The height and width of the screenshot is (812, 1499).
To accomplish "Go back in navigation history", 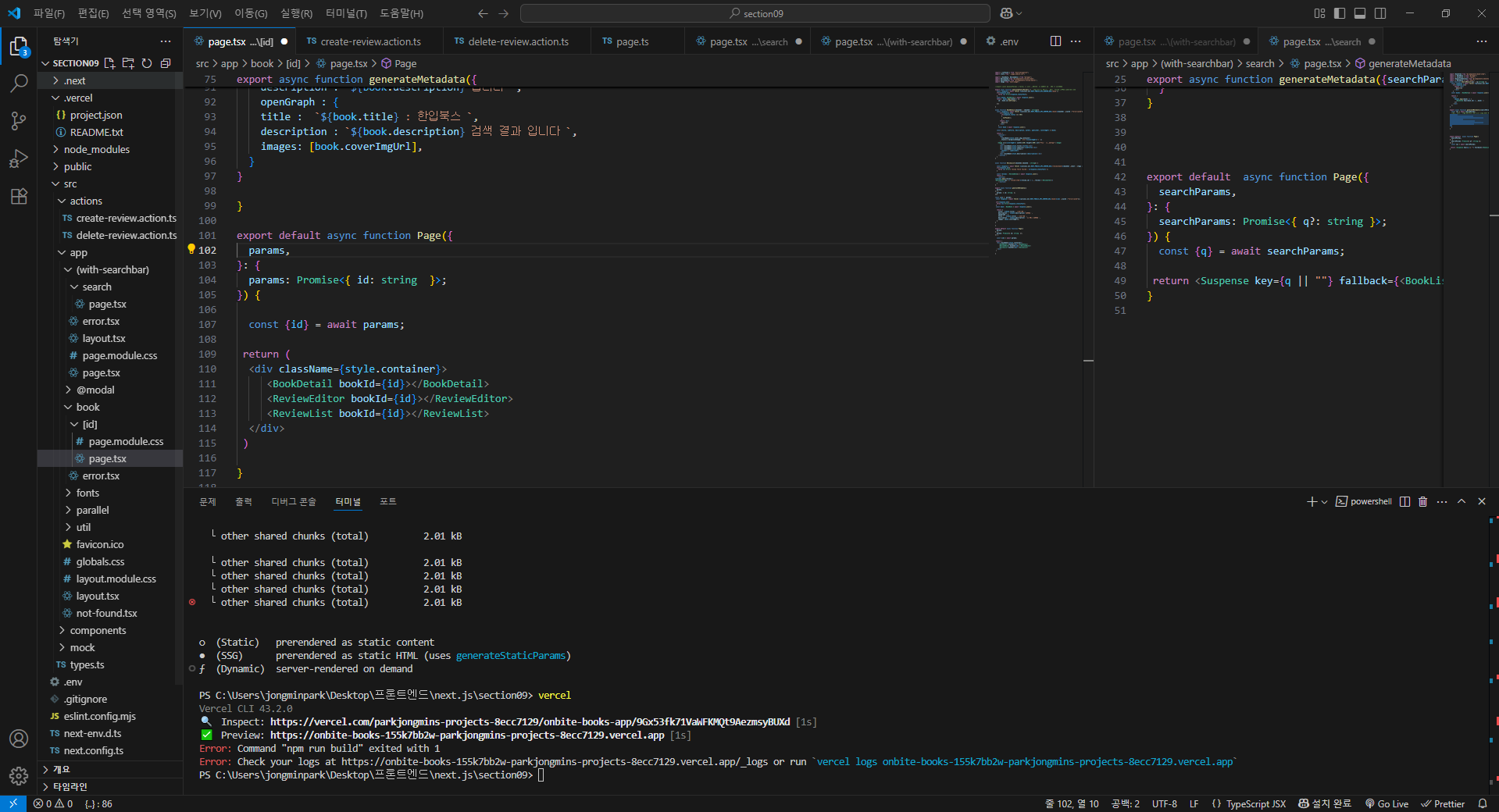I will click(483, 13).
